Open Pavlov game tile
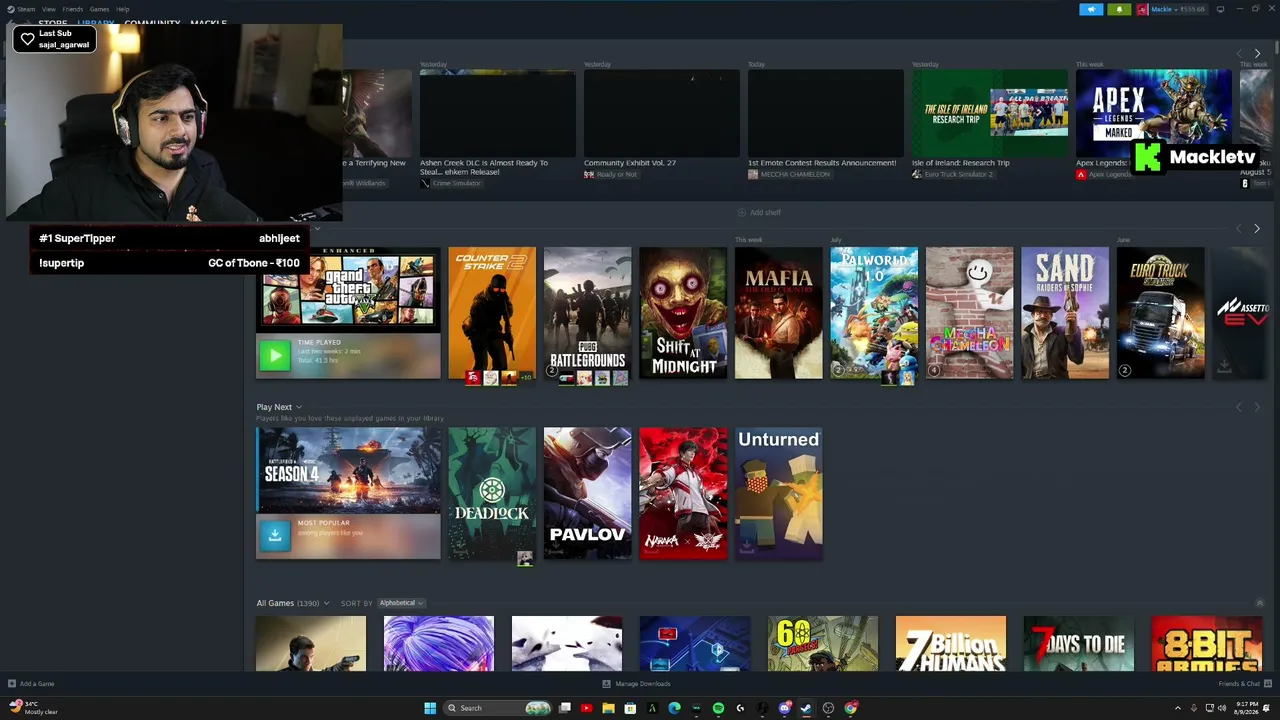 587,494
